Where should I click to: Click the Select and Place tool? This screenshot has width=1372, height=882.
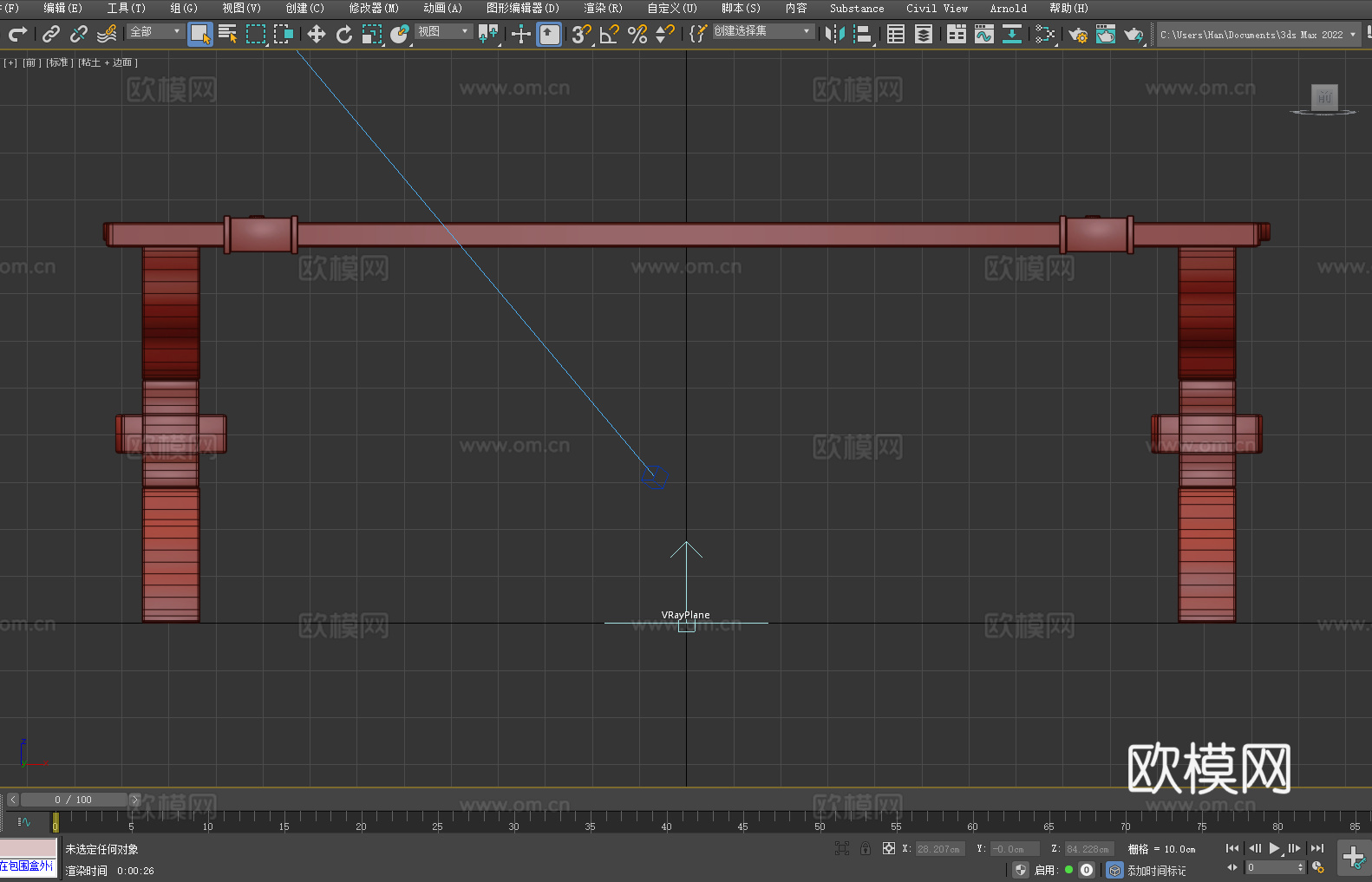[400, 34]
